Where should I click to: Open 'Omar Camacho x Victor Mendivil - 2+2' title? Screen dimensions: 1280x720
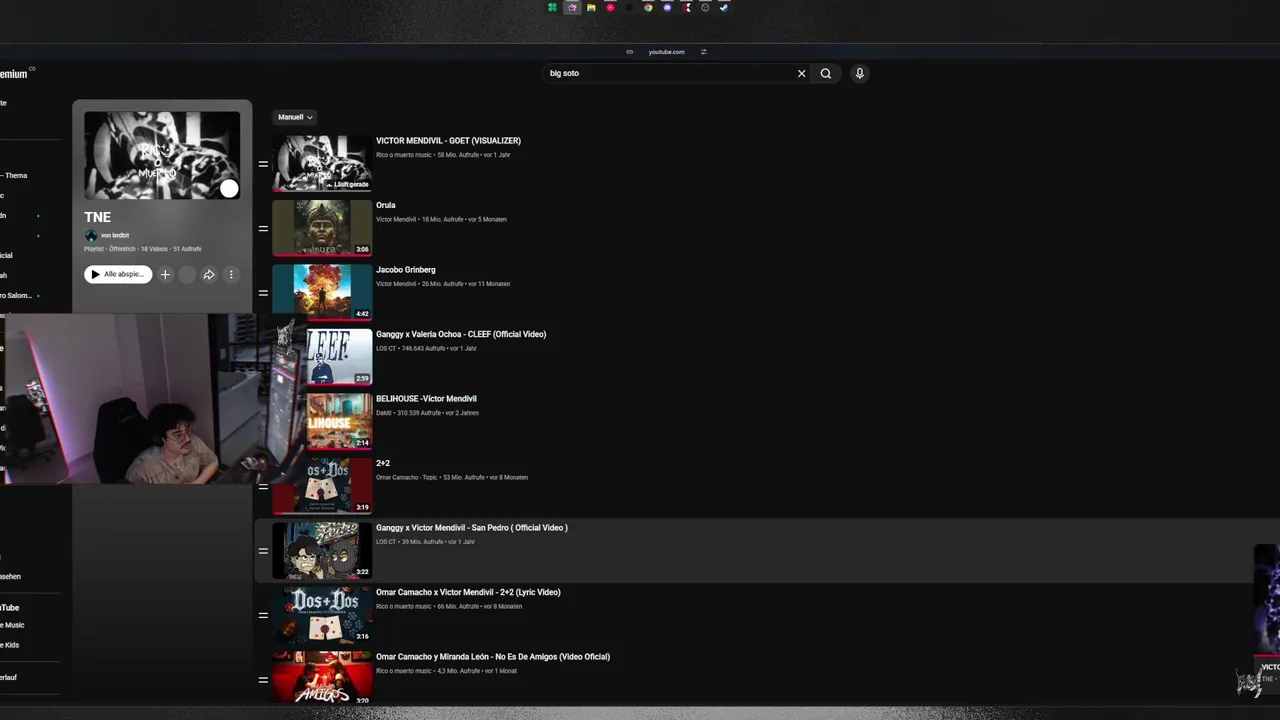(x=468, y=592)
